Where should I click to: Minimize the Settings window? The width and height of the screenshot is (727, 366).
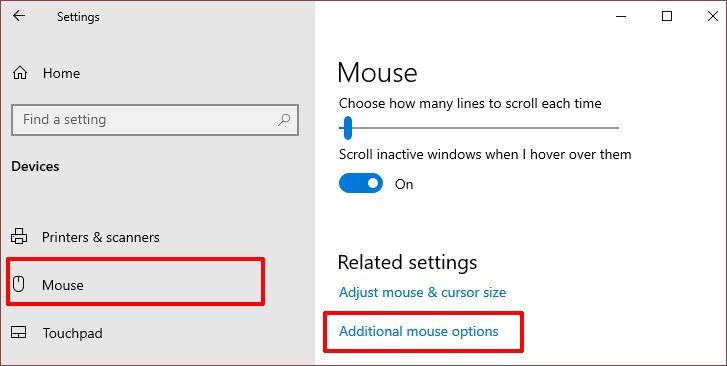[x=621, y=16]
